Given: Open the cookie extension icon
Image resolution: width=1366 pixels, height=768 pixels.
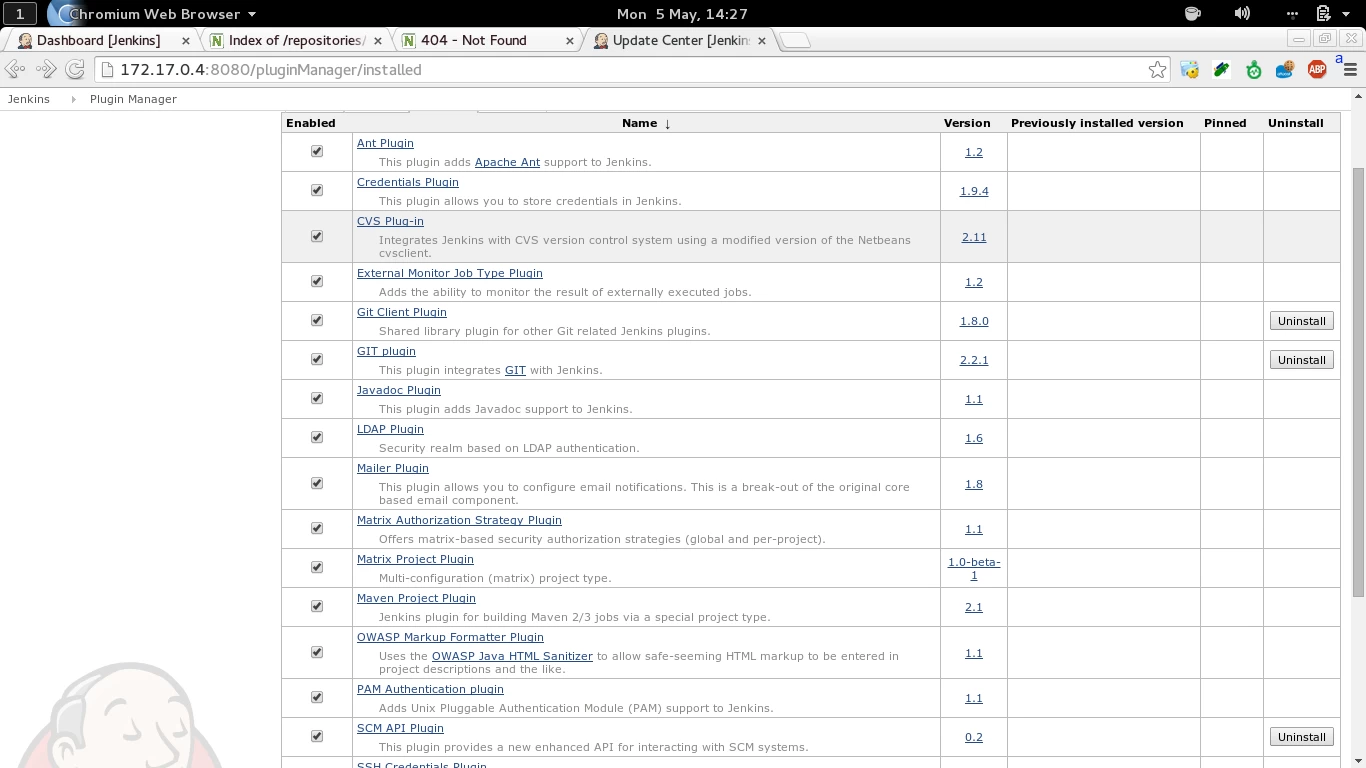Looking at the screenshot, I should [1285, 69].
